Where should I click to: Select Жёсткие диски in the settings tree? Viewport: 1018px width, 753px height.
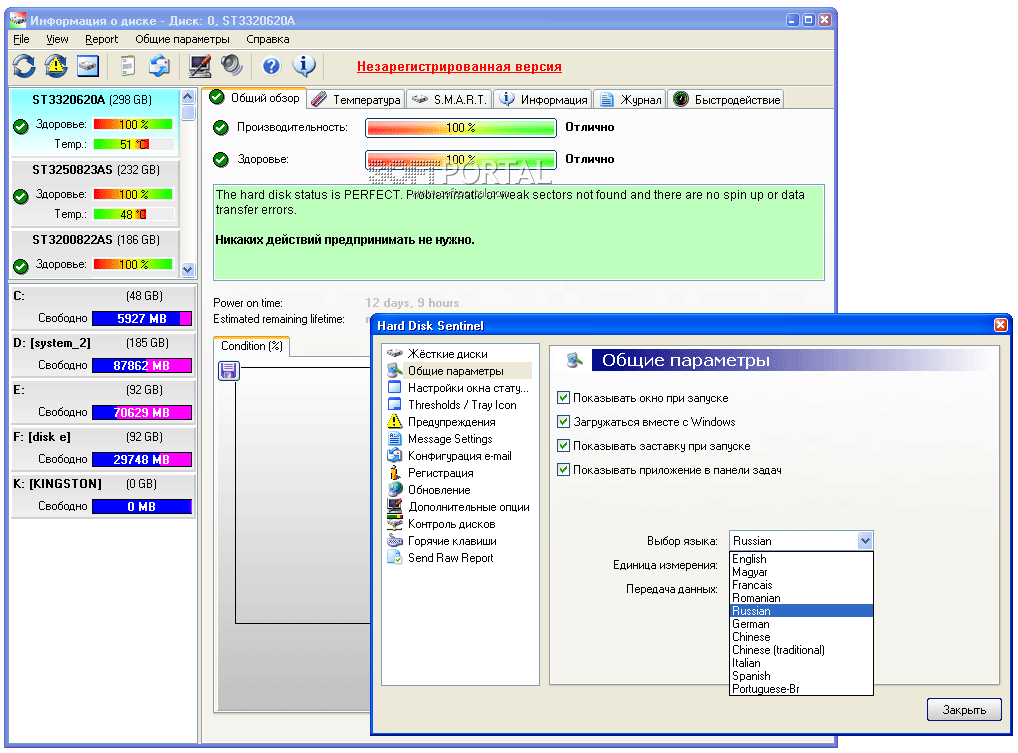447,354
